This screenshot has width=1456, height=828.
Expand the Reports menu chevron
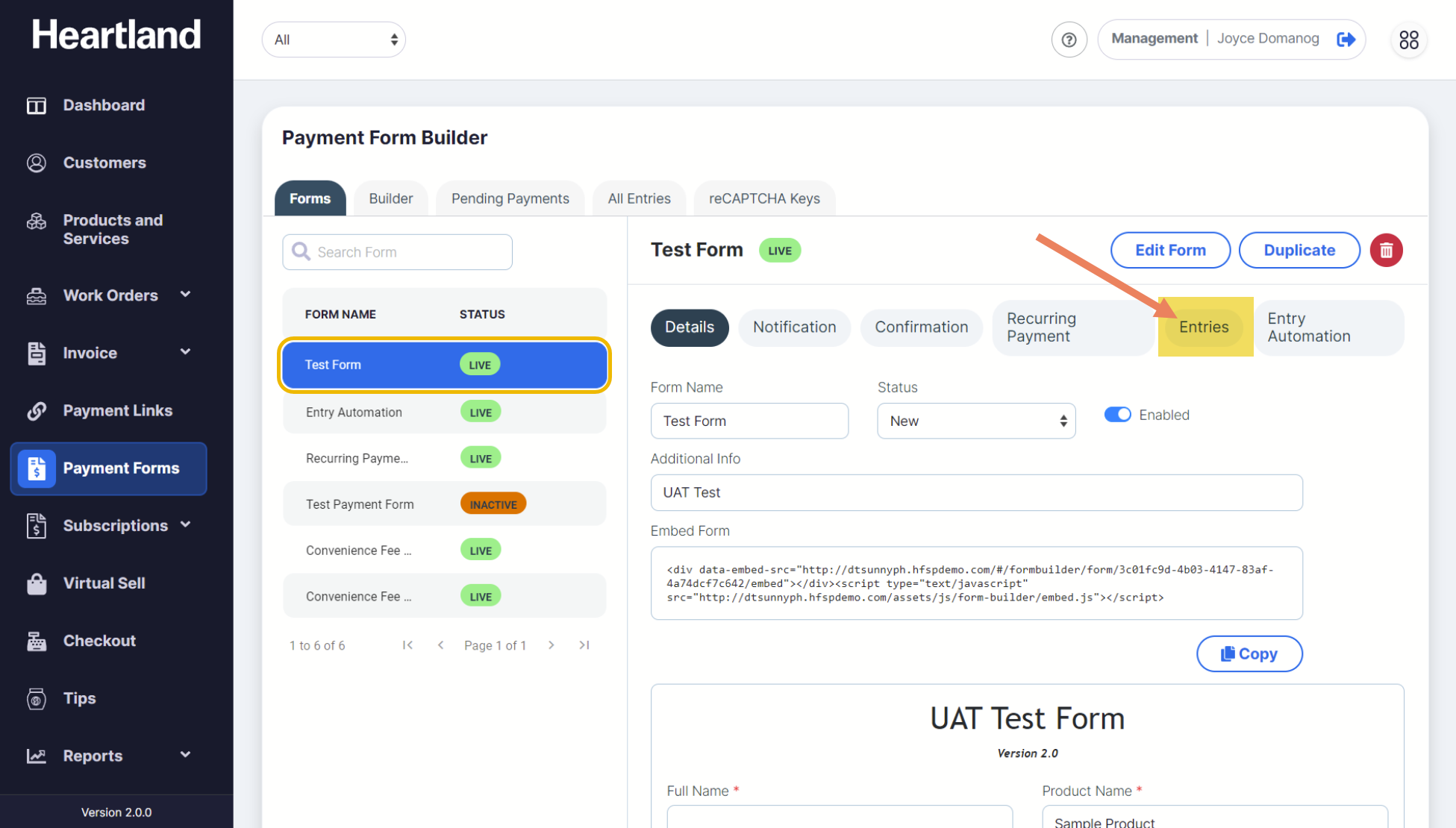(186, 755)
